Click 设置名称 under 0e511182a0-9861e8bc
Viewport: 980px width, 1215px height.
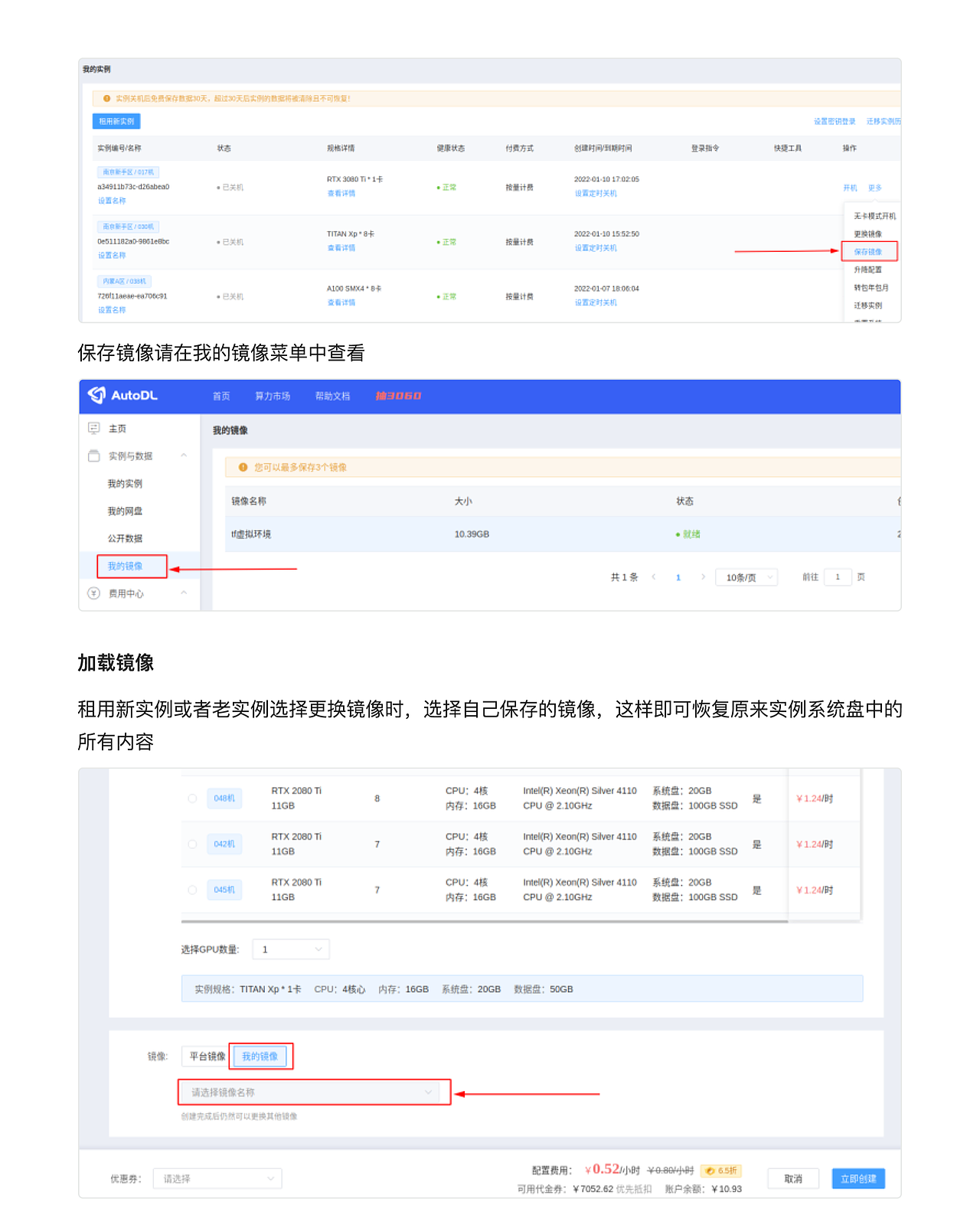click(112, 256)
